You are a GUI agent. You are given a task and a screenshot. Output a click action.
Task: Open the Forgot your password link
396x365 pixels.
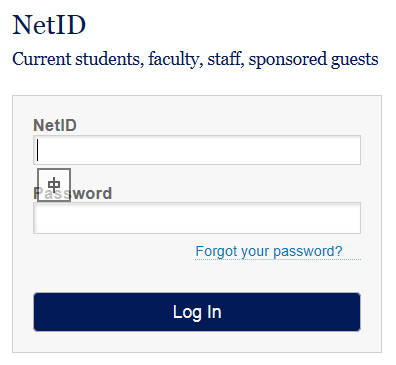[269, 251]
